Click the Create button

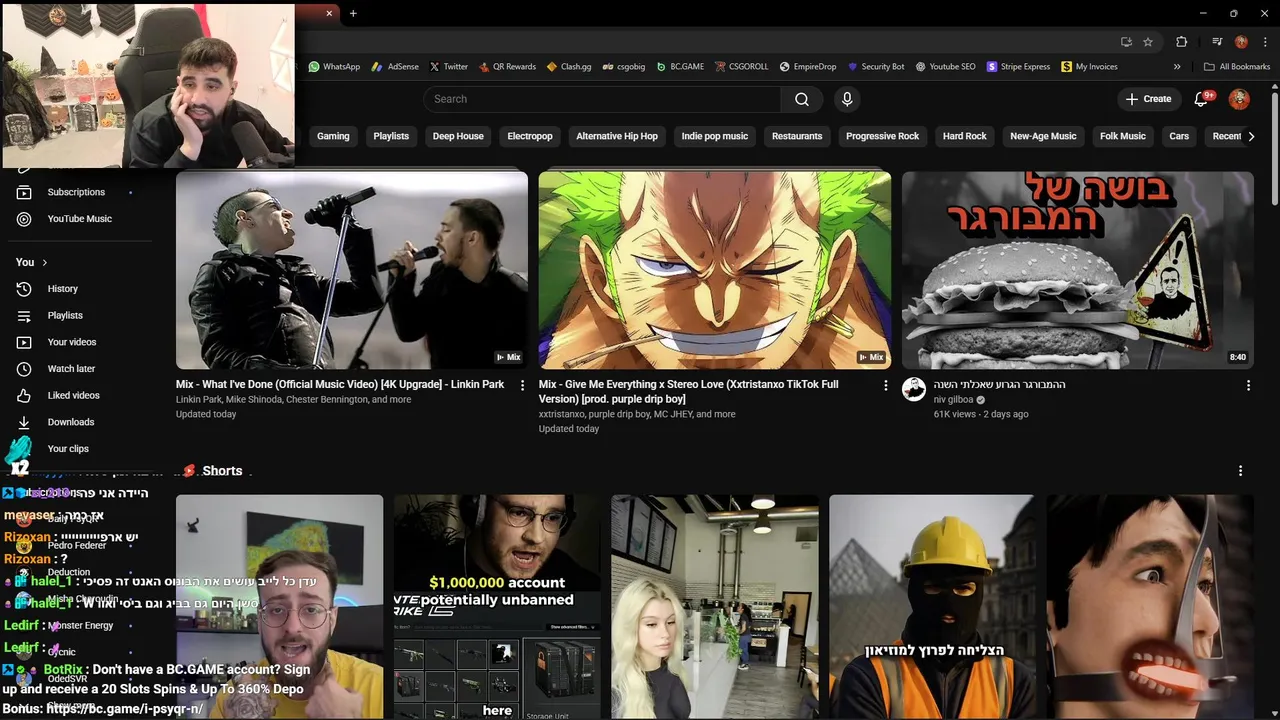coord(1148,99)
